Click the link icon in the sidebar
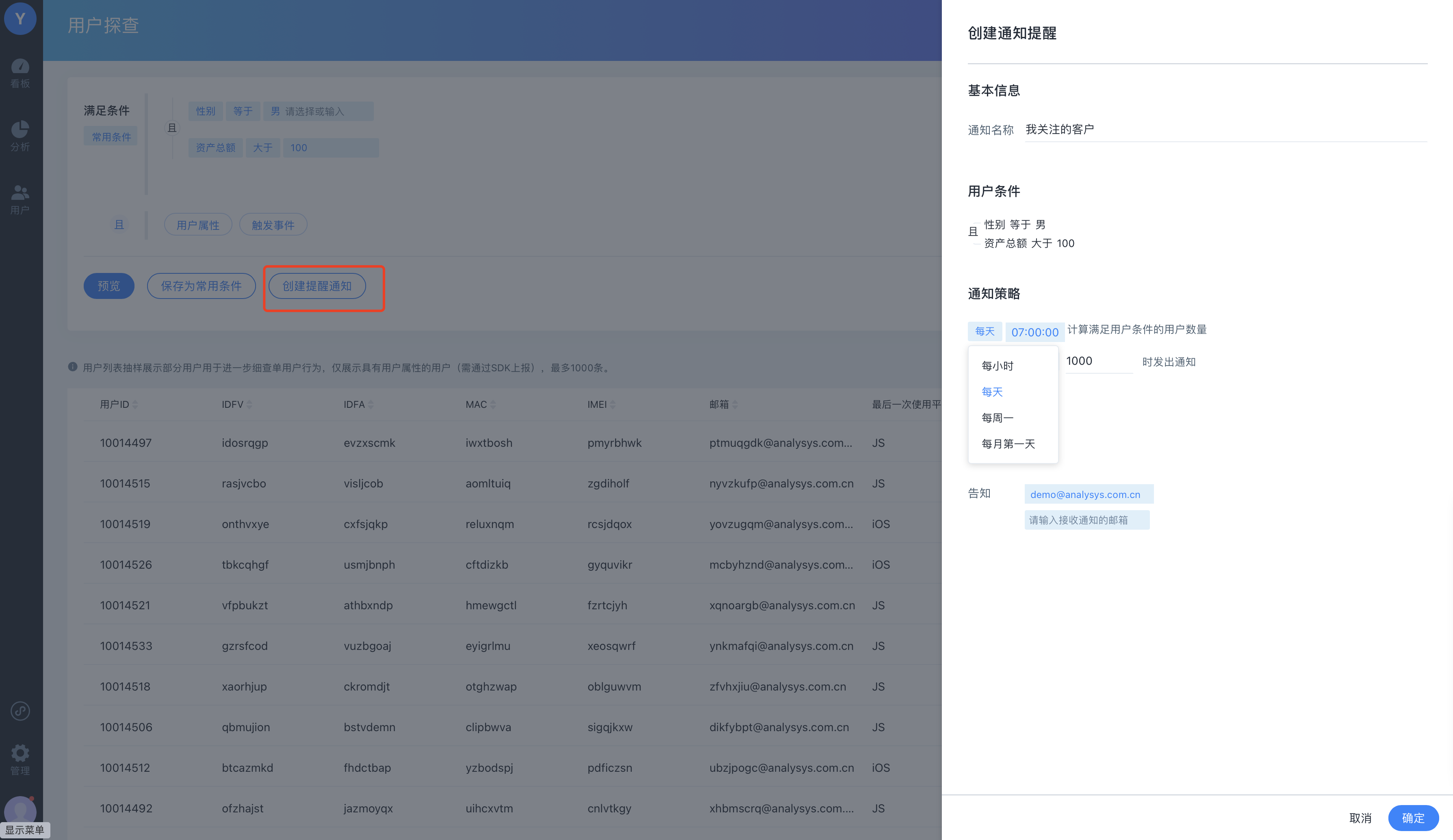Image resolution: width=1453 pixels, height=840 pixels. [20, 711]
